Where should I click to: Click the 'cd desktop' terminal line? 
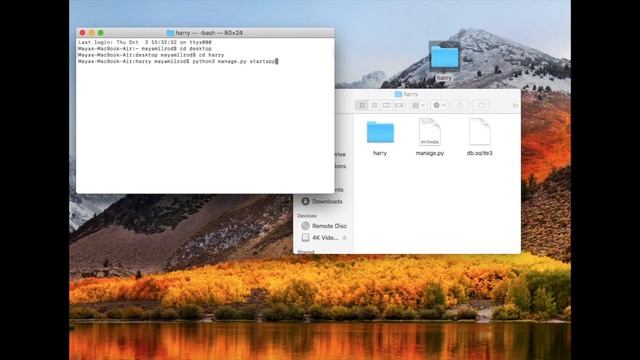[x=145, y=49]
